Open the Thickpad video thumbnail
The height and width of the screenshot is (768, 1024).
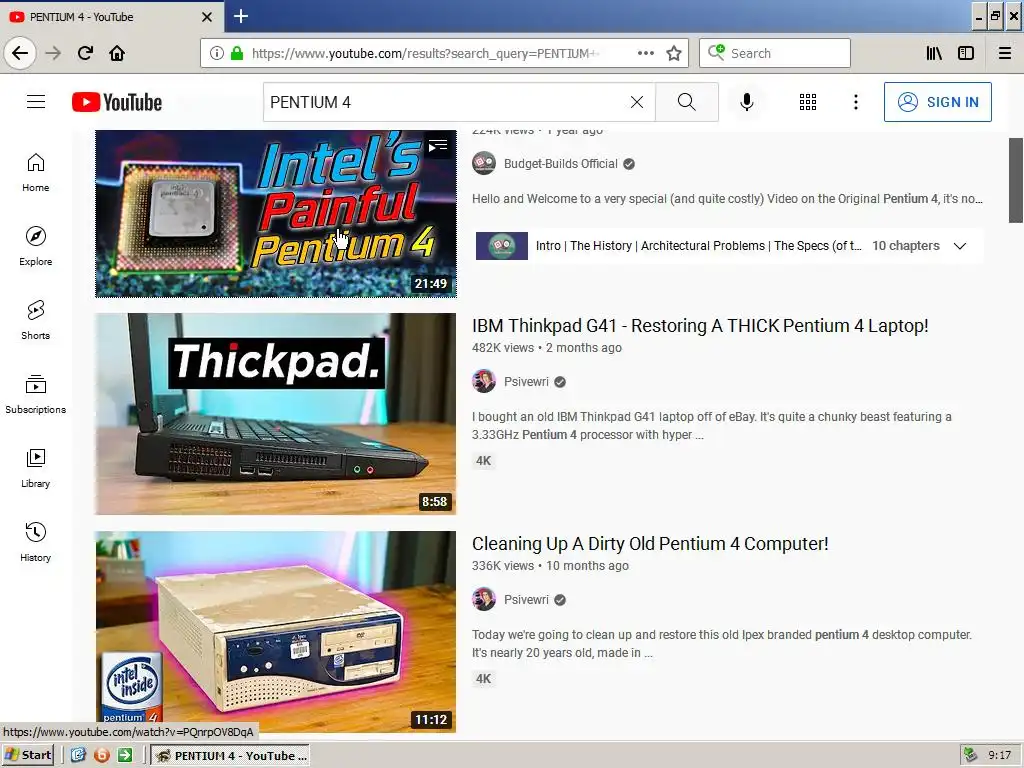click(276, 414)
